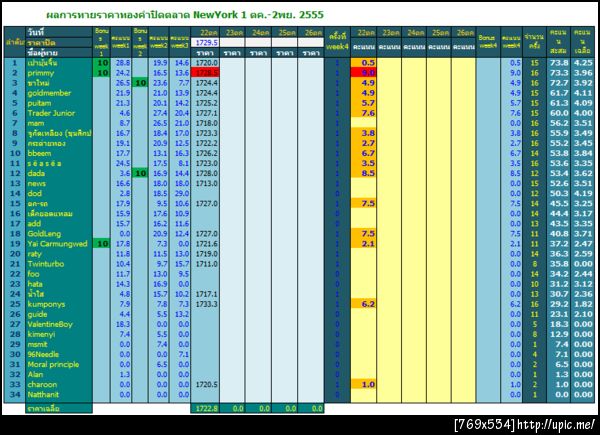600x435 pixels.
Task: Click the 1733.3 price guess for kumponys
Action: (x=205, y=304)
